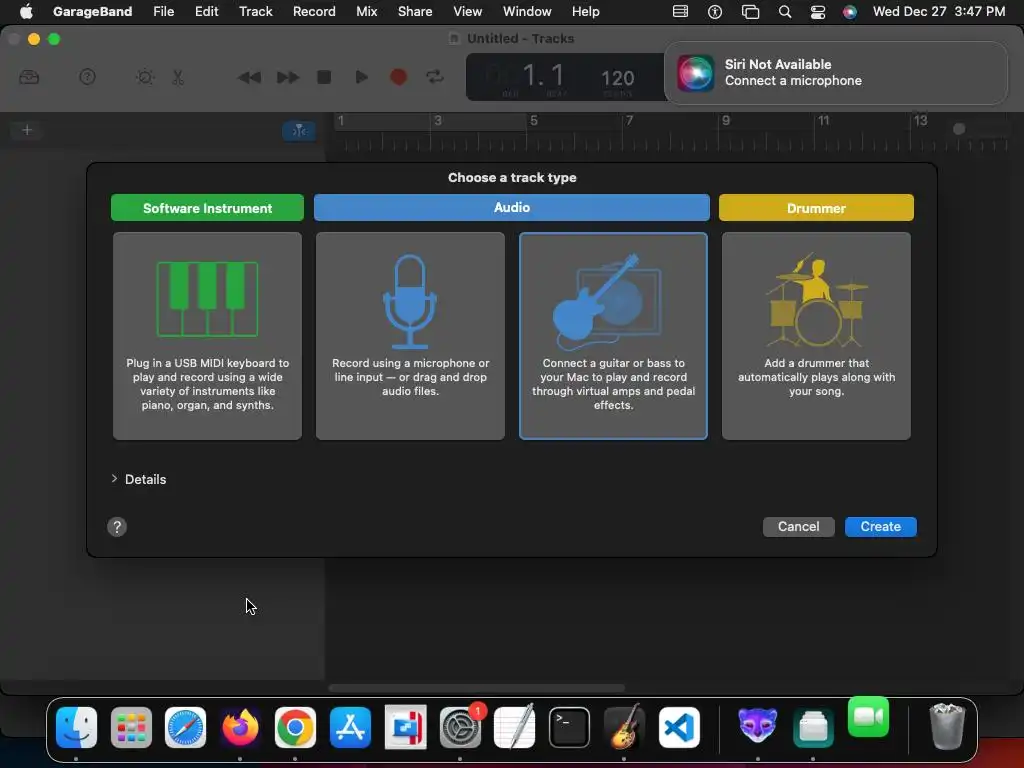Screen dimensions: 1024x768
Task: Open the Trash in the Dock
Action: 946,727
